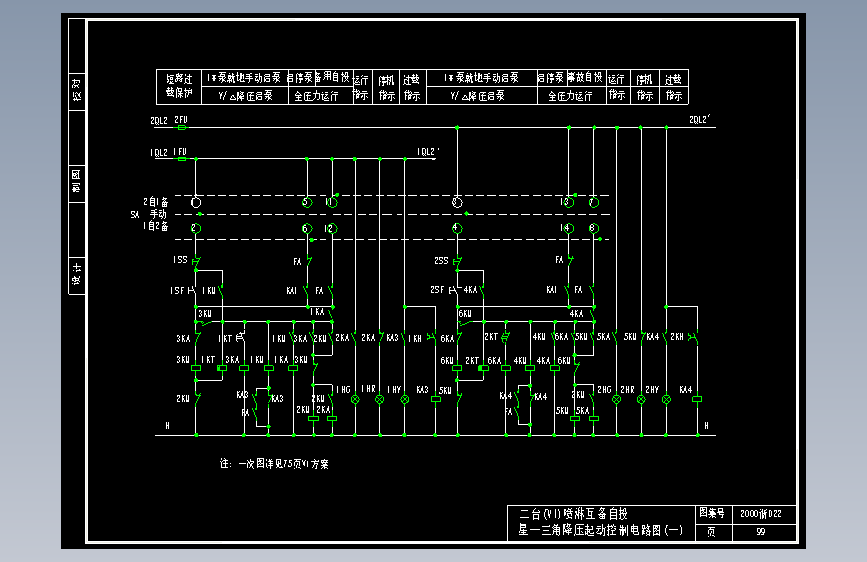Click the SA contact circle numbered 14
The image size is (867, 562).
point(568,228)
